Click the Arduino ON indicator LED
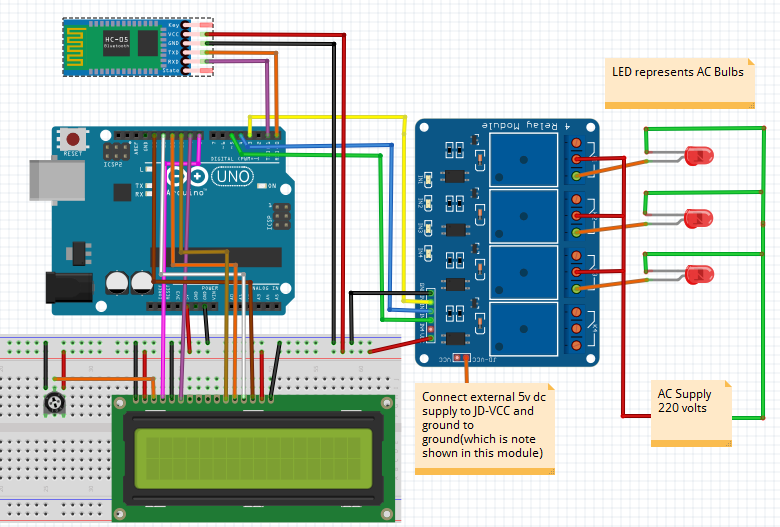 (x=262, y=186)
